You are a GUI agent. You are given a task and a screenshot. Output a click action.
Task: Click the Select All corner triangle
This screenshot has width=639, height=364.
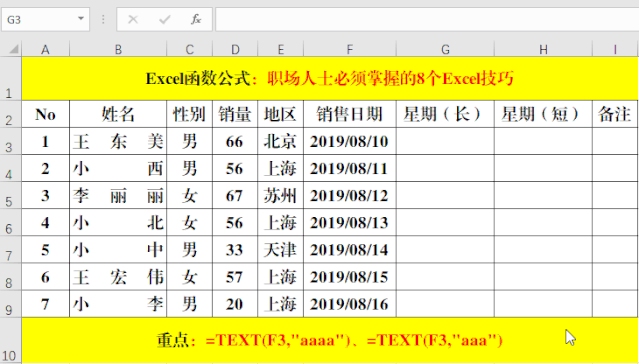(14, 50)
